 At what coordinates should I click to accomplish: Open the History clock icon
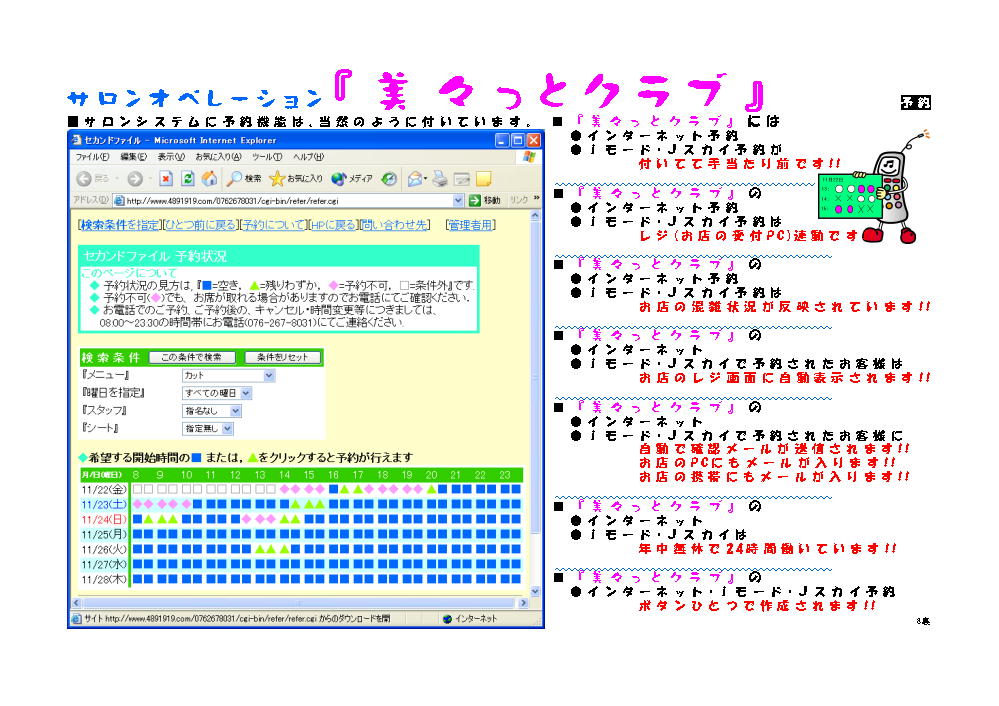[389, 179]
